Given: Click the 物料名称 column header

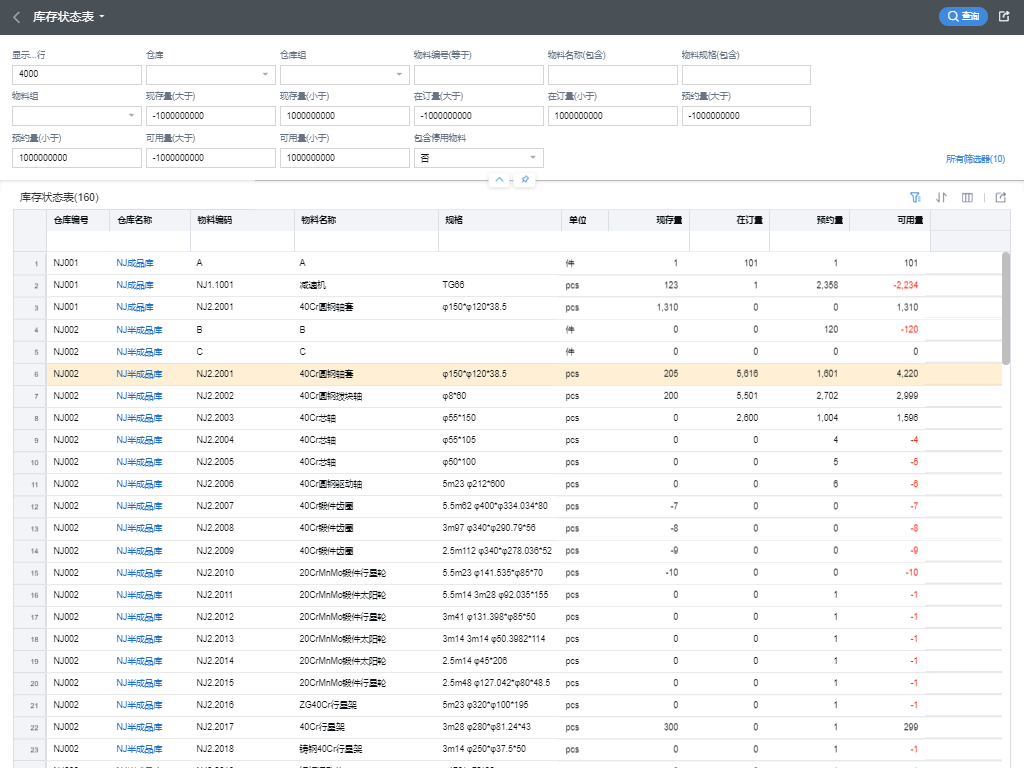Looking at the screenshot, I should coord(366,220).
